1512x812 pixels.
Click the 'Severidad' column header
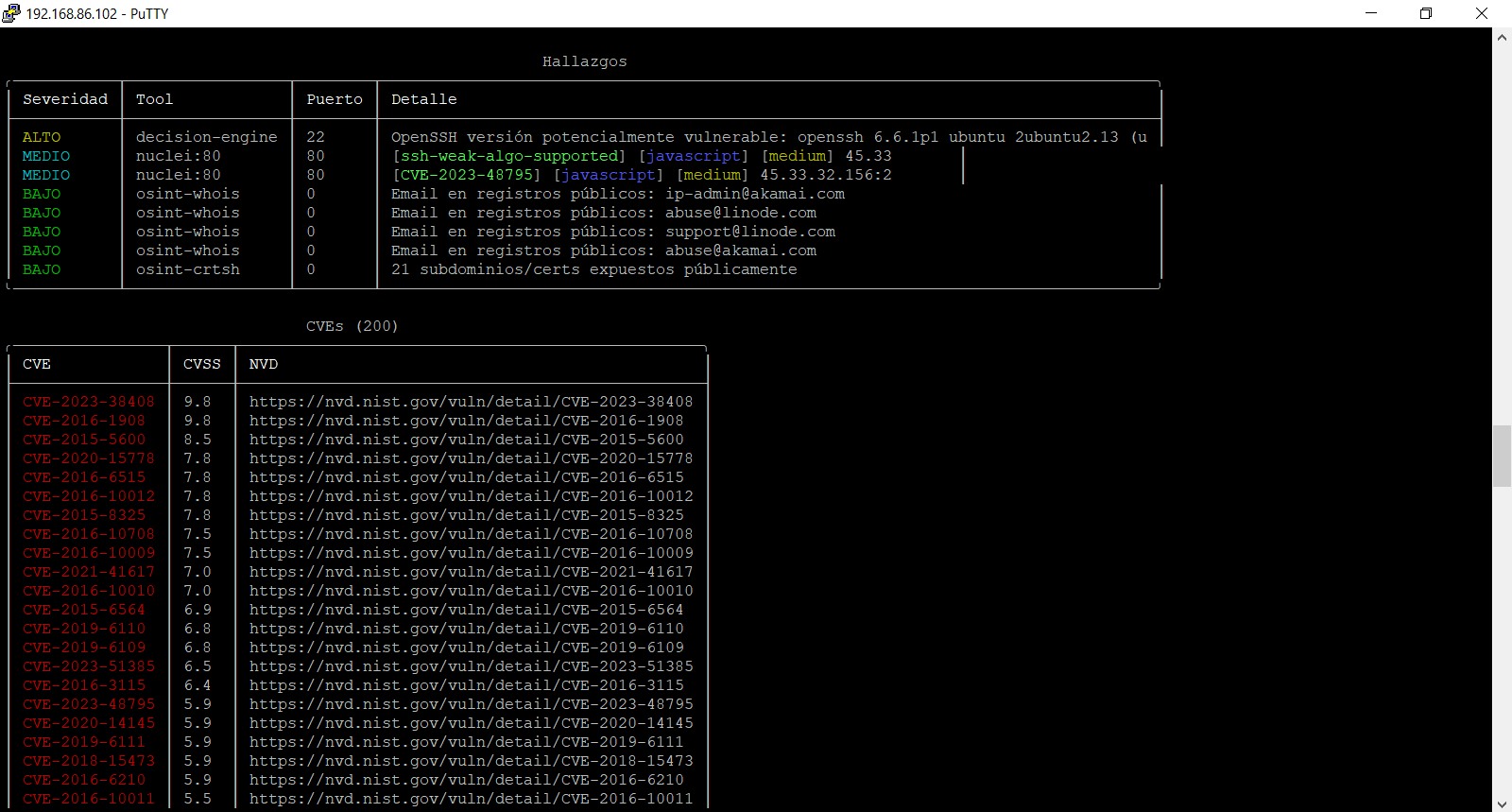pos(65,99)
